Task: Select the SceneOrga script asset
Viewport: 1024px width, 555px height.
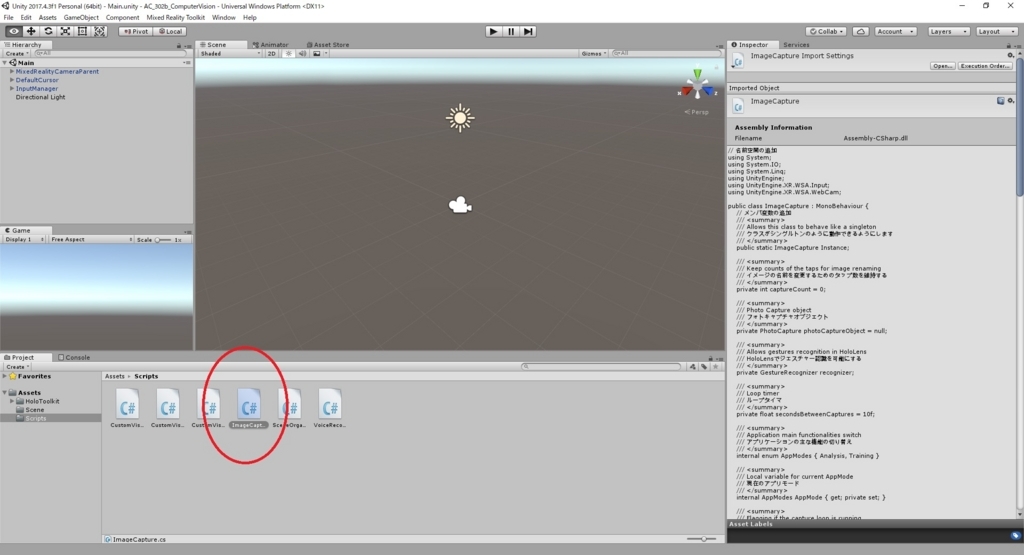Action: 289,408
